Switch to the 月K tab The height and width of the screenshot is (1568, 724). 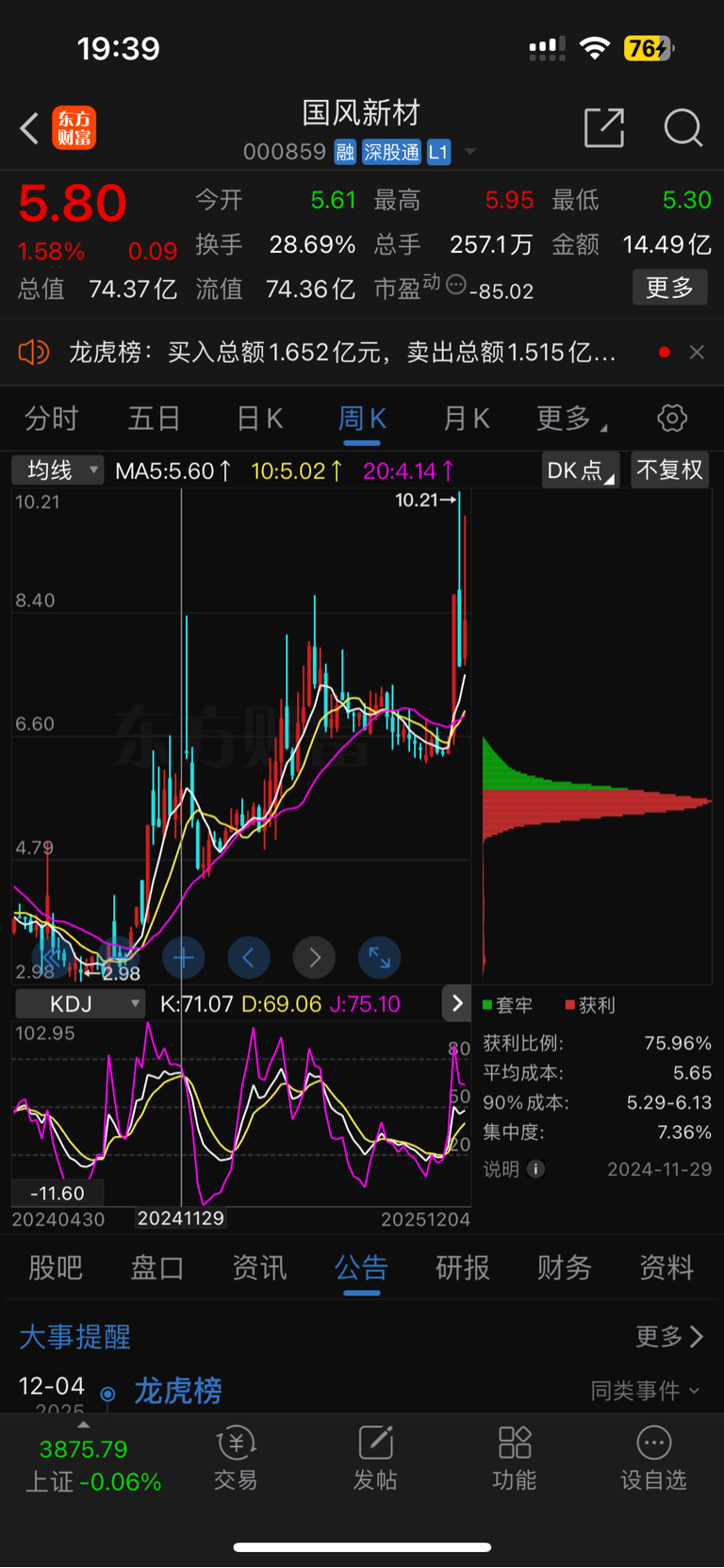click(467, 419)
